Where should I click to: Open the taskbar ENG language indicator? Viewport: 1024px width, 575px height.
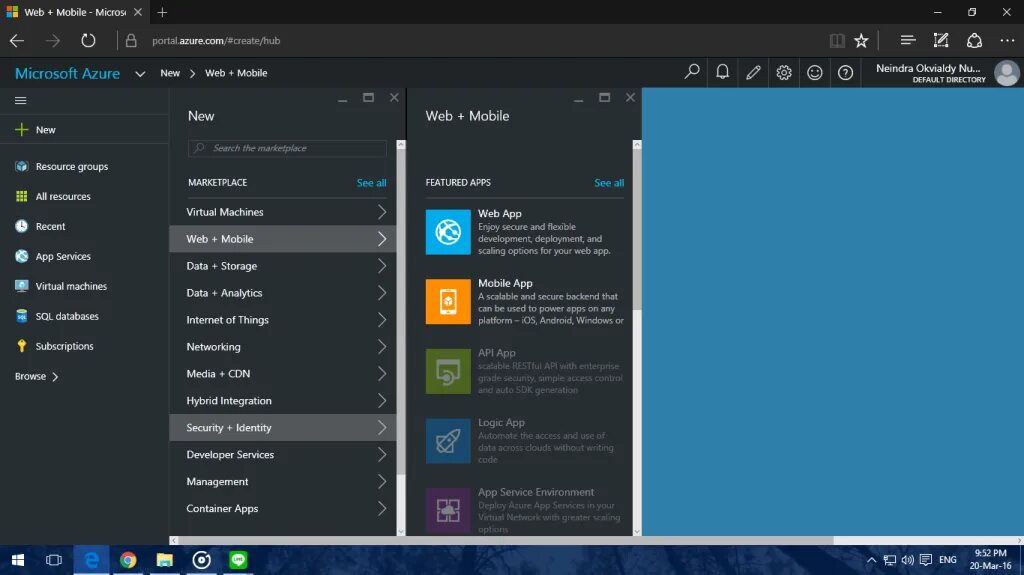[x=948, y=560]
